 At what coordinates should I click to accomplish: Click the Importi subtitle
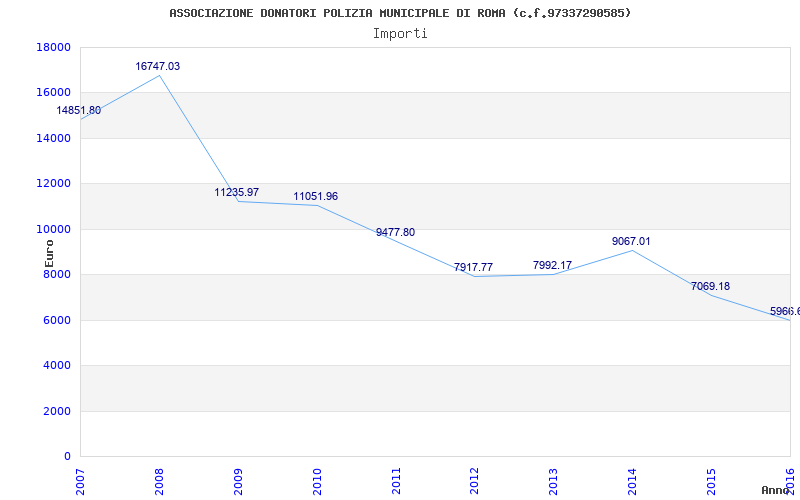400,34
